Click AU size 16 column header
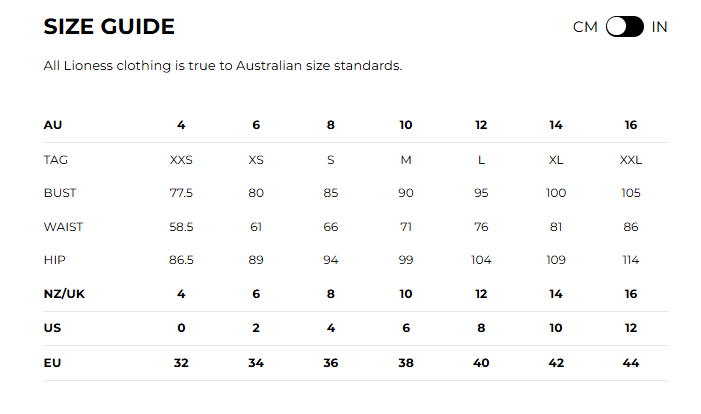Screen dimensions: 701x414 coord(631,125)
